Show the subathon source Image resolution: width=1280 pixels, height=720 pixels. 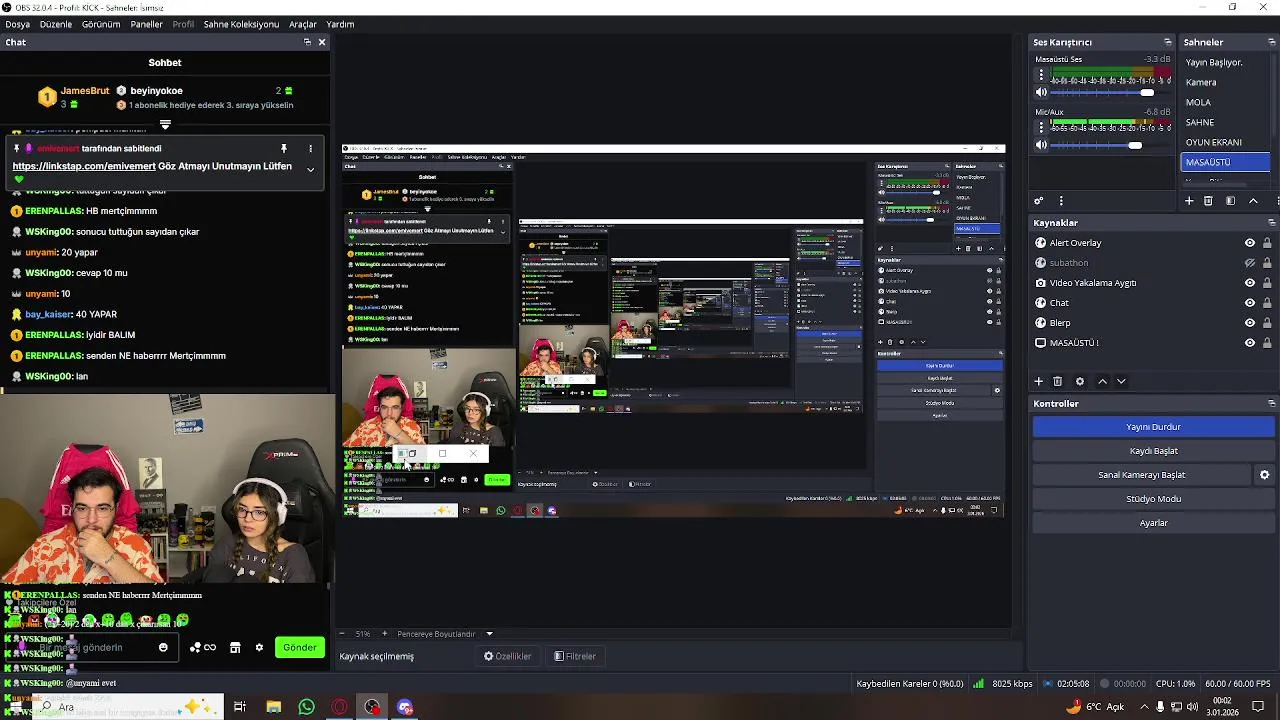[x=1249, y=263]
